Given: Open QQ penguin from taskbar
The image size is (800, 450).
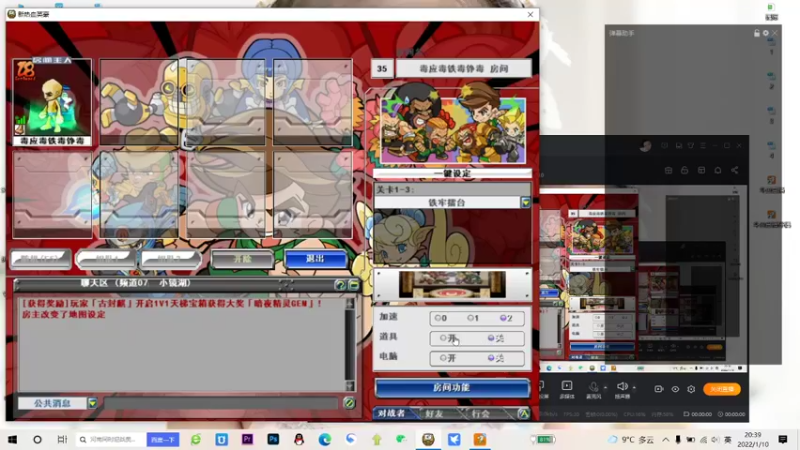Looking at the screenshot, I should point(299,439).
